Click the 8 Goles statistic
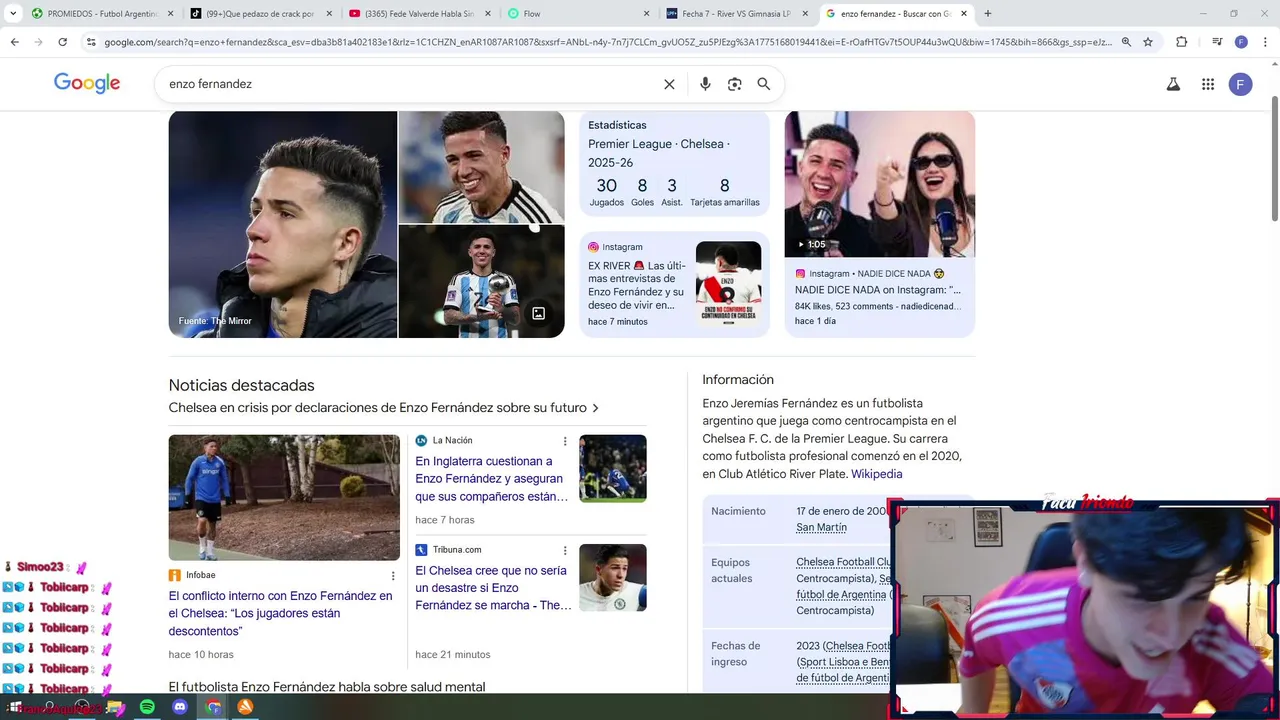The image size is (1280, 720). (642, 192)
